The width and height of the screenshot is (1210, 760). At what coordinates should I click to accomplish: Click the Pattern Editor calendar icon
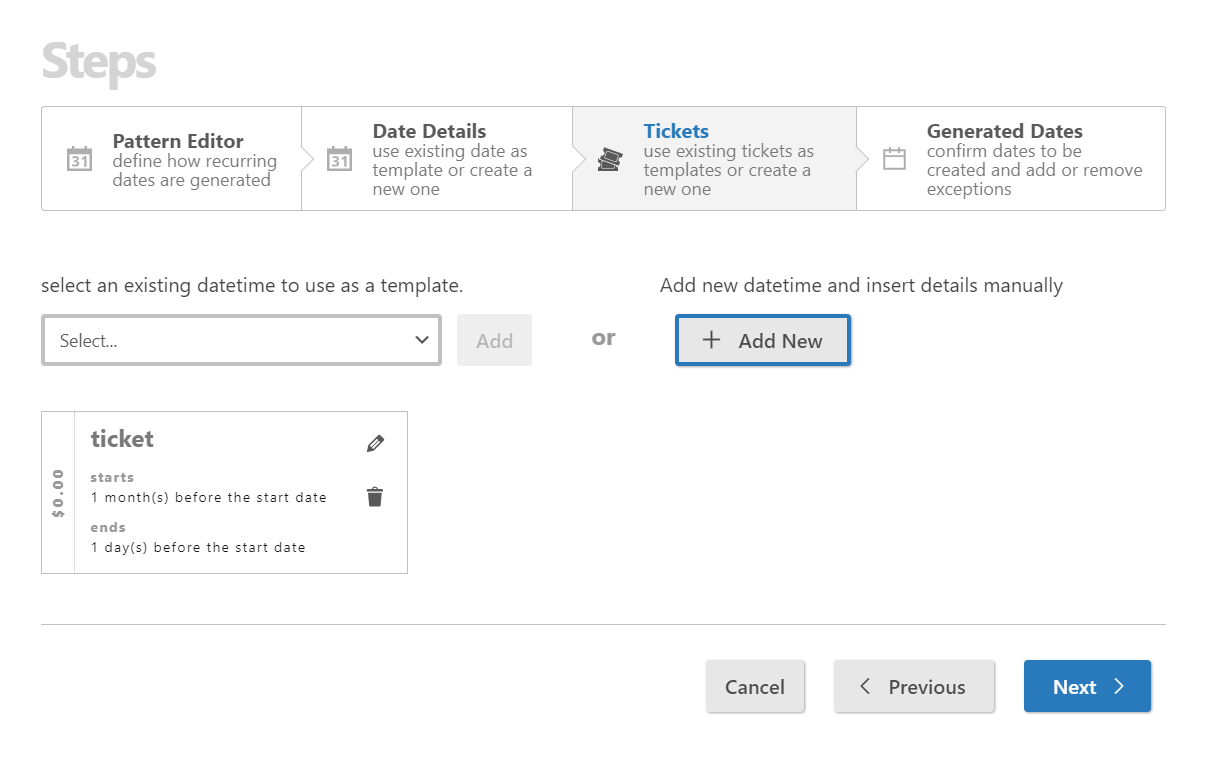coord(79,159)
